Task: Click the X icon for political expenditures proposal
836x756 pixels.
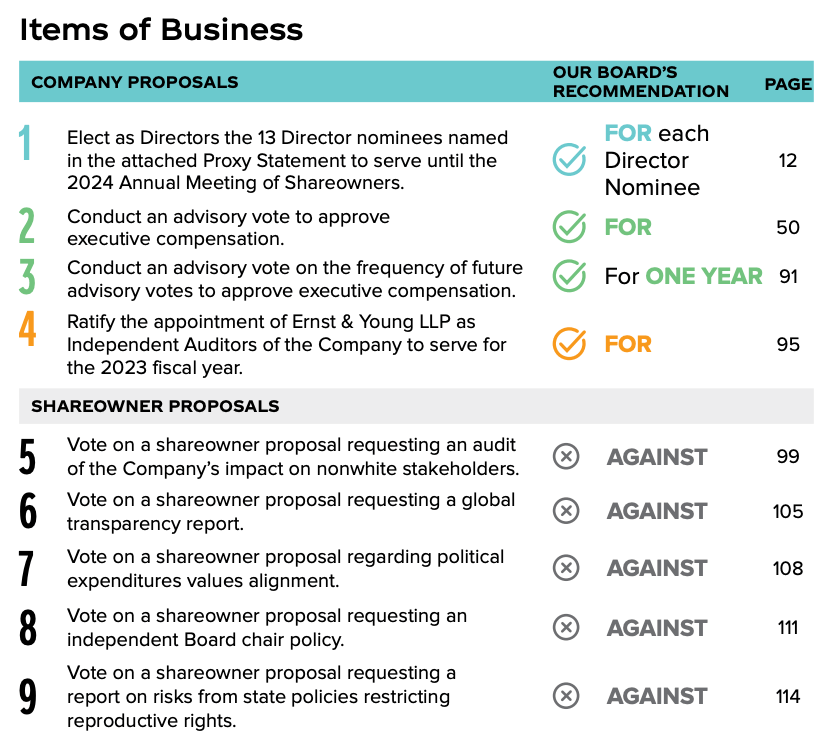Action: click(566, 568)
